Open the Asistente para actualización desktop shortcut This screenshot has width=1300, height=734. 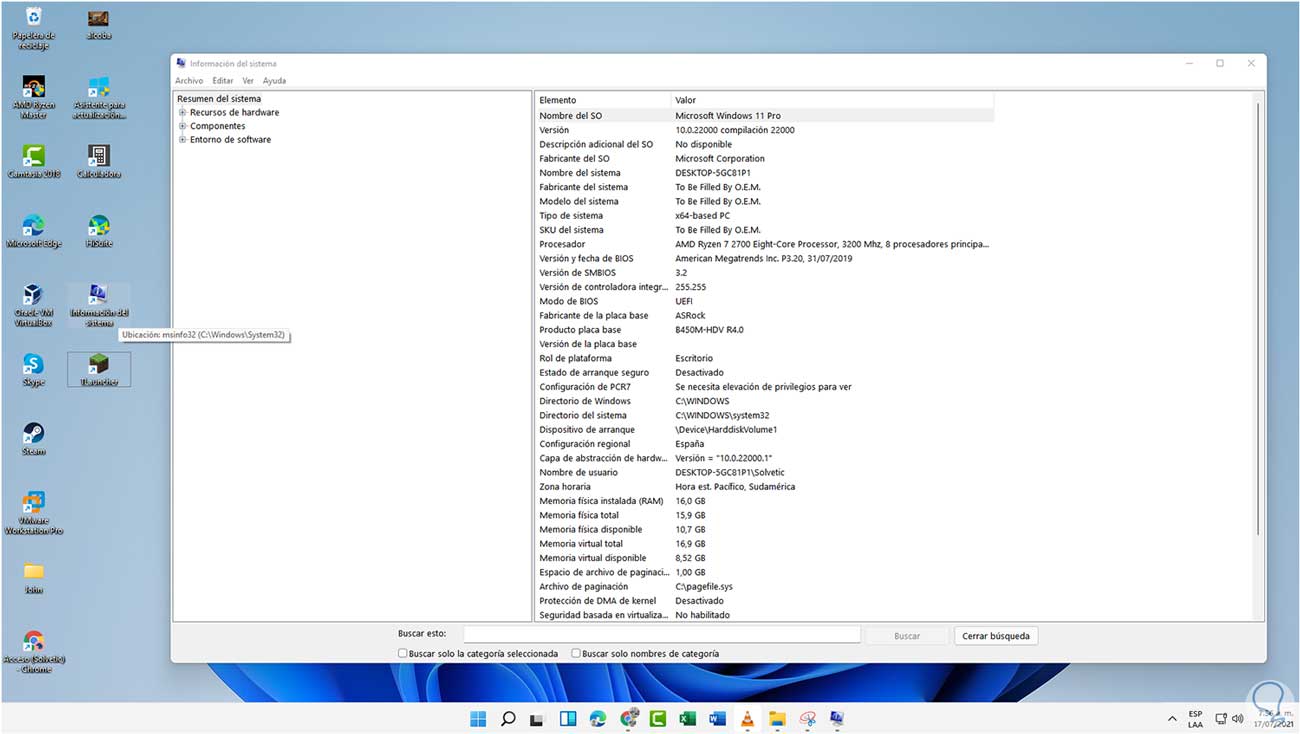(x=99, y=97)
